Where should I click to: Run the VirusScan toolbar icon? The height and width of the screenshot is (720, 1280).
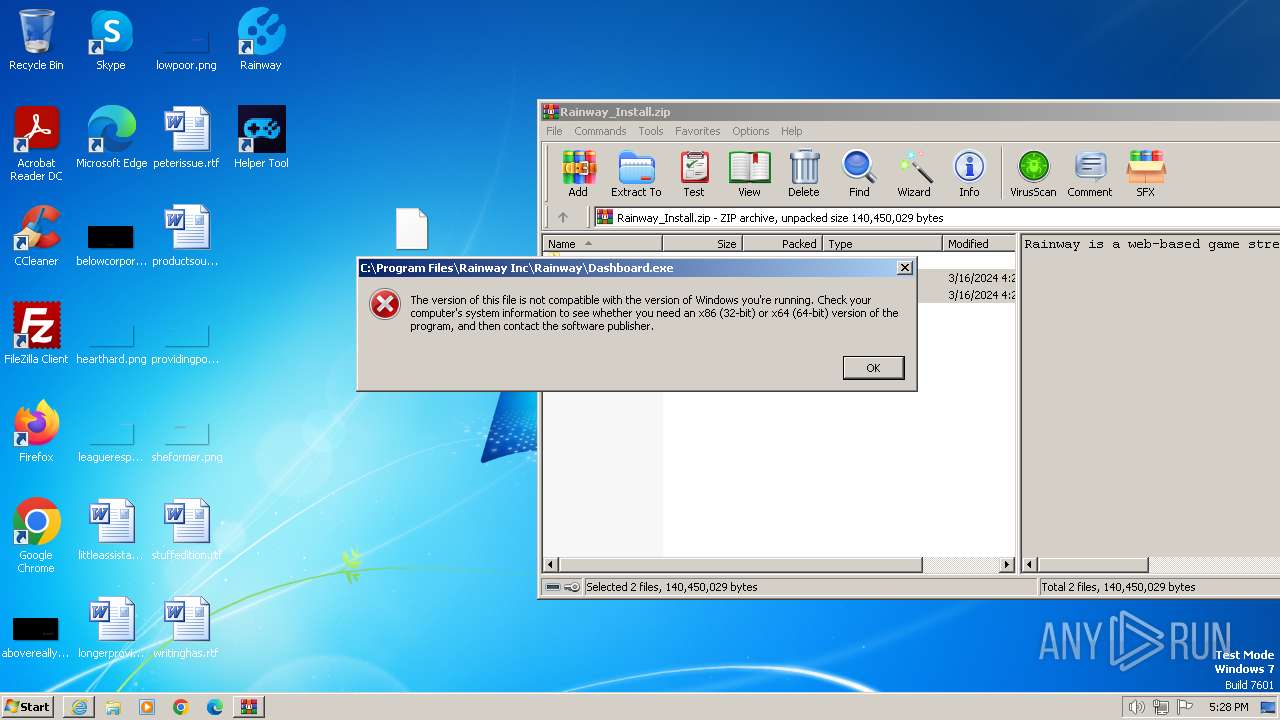[1033, 174]
